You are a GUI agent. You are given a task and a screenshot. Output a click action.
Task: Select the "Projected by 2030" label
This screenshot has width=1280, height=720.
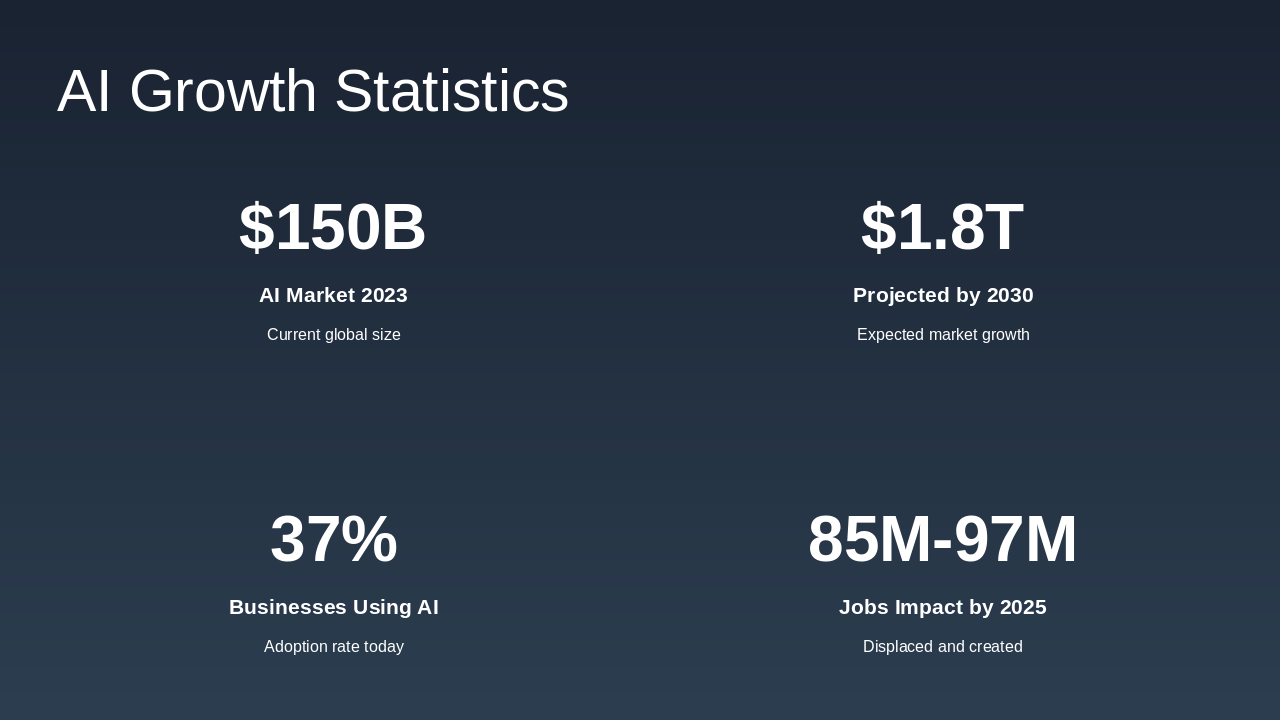[x=943, y=295]
